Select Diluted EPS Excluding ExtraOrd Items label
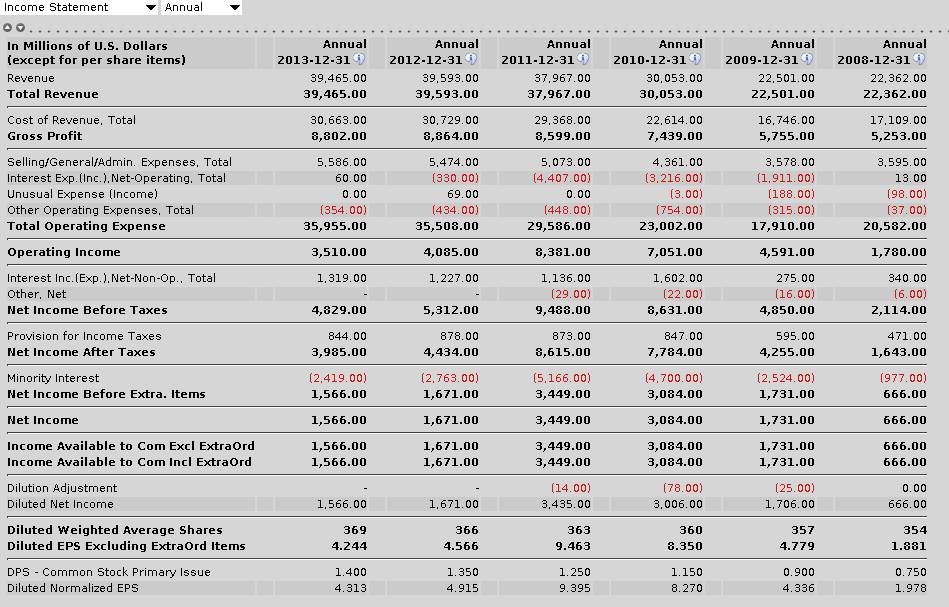Screen dimensions: 949x607 pos(126,546)
